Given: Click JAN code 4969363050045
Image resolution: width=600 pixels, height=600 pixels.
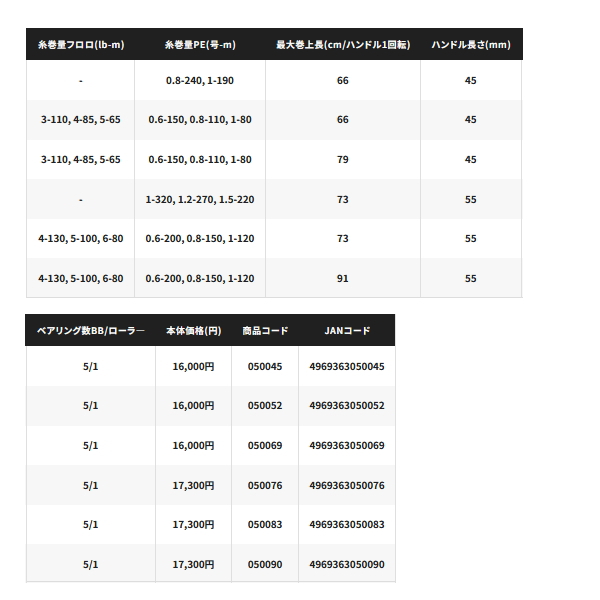Looking at the screenshot, I should click(347, 367).
